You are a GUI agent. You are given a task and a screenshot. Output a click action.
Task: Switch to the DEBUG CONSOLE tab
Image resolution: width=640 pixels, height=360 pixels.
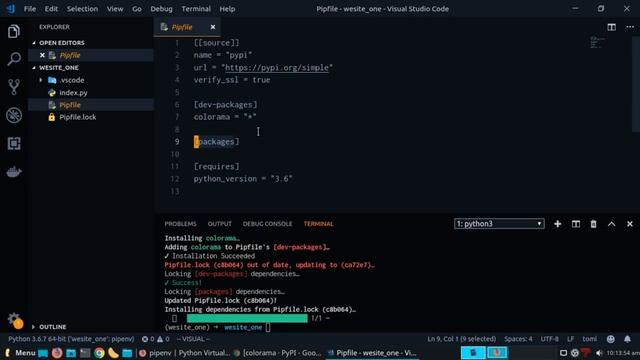coord(267,224)
